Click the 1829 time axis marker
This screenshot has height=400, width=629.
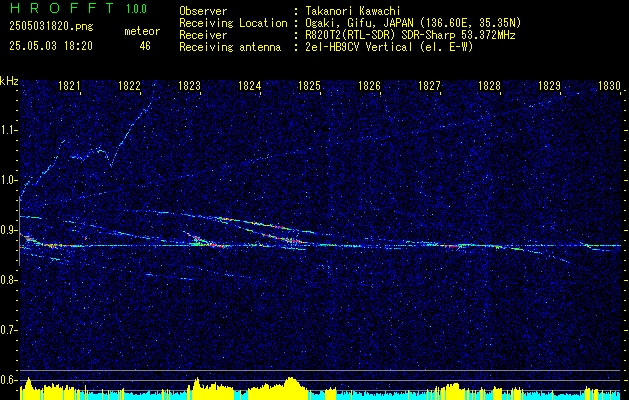(550, 85)
